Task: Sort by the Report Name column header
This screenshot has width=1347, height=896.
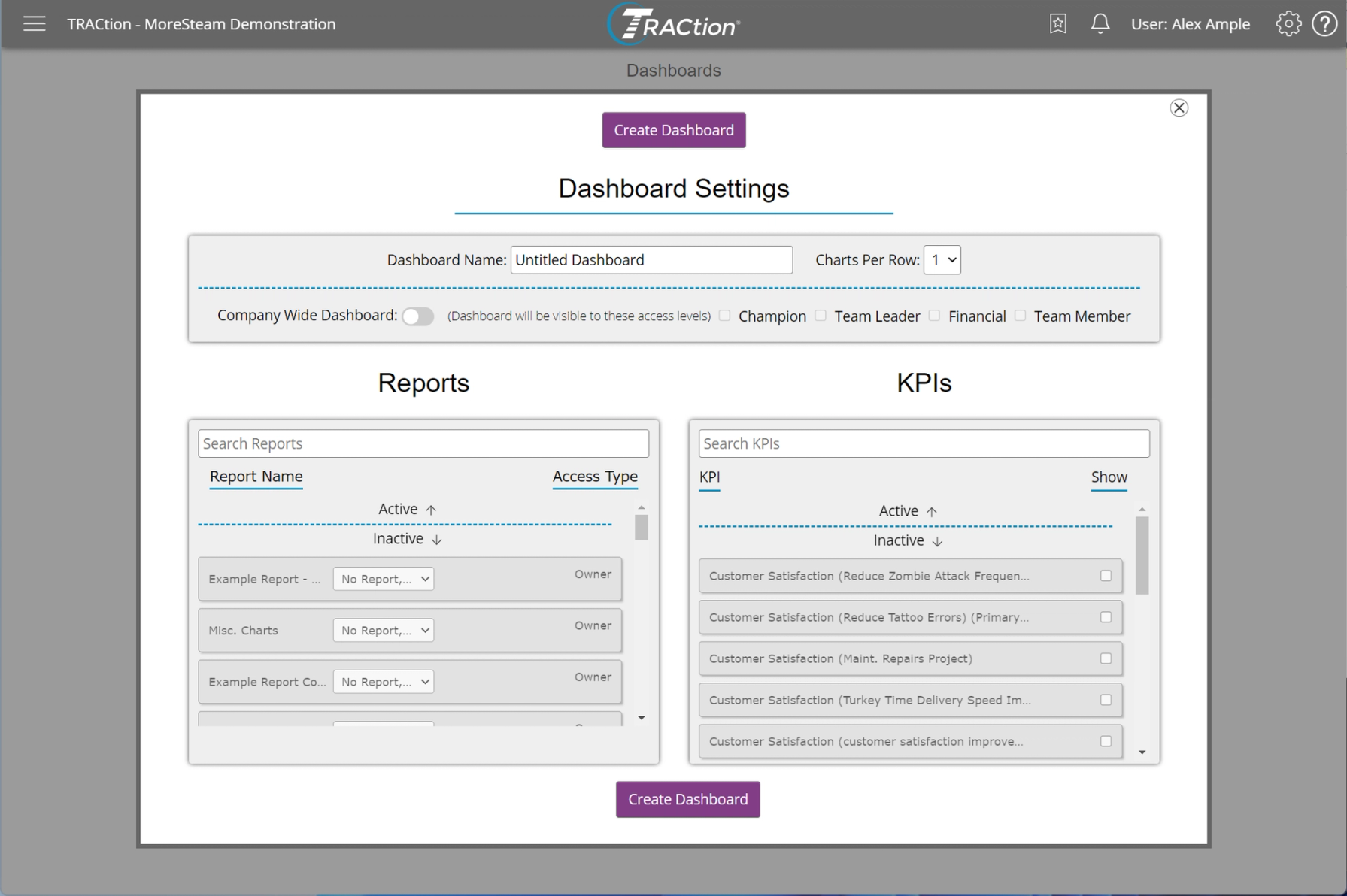Action: pyautogui.click(x=256, y=477)
